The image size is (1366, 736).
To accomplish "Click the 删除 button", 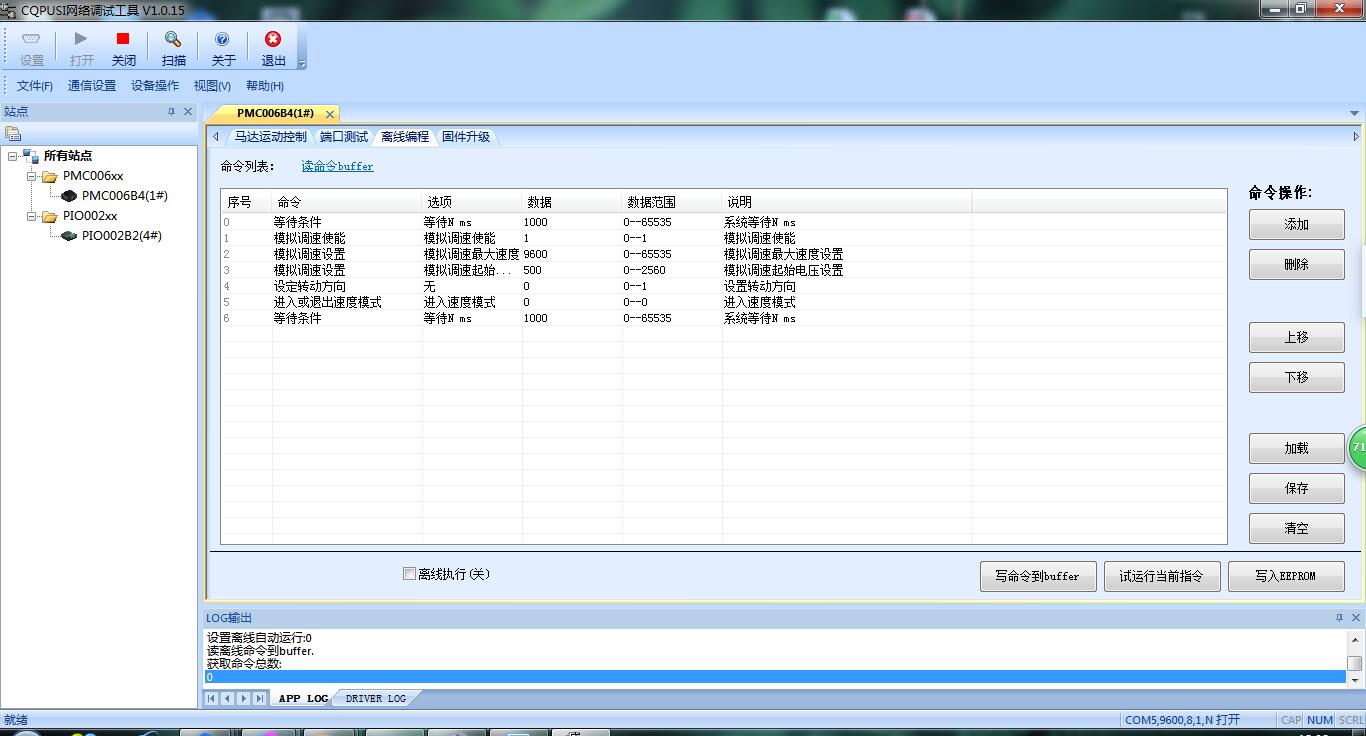I will point(1296,265).
